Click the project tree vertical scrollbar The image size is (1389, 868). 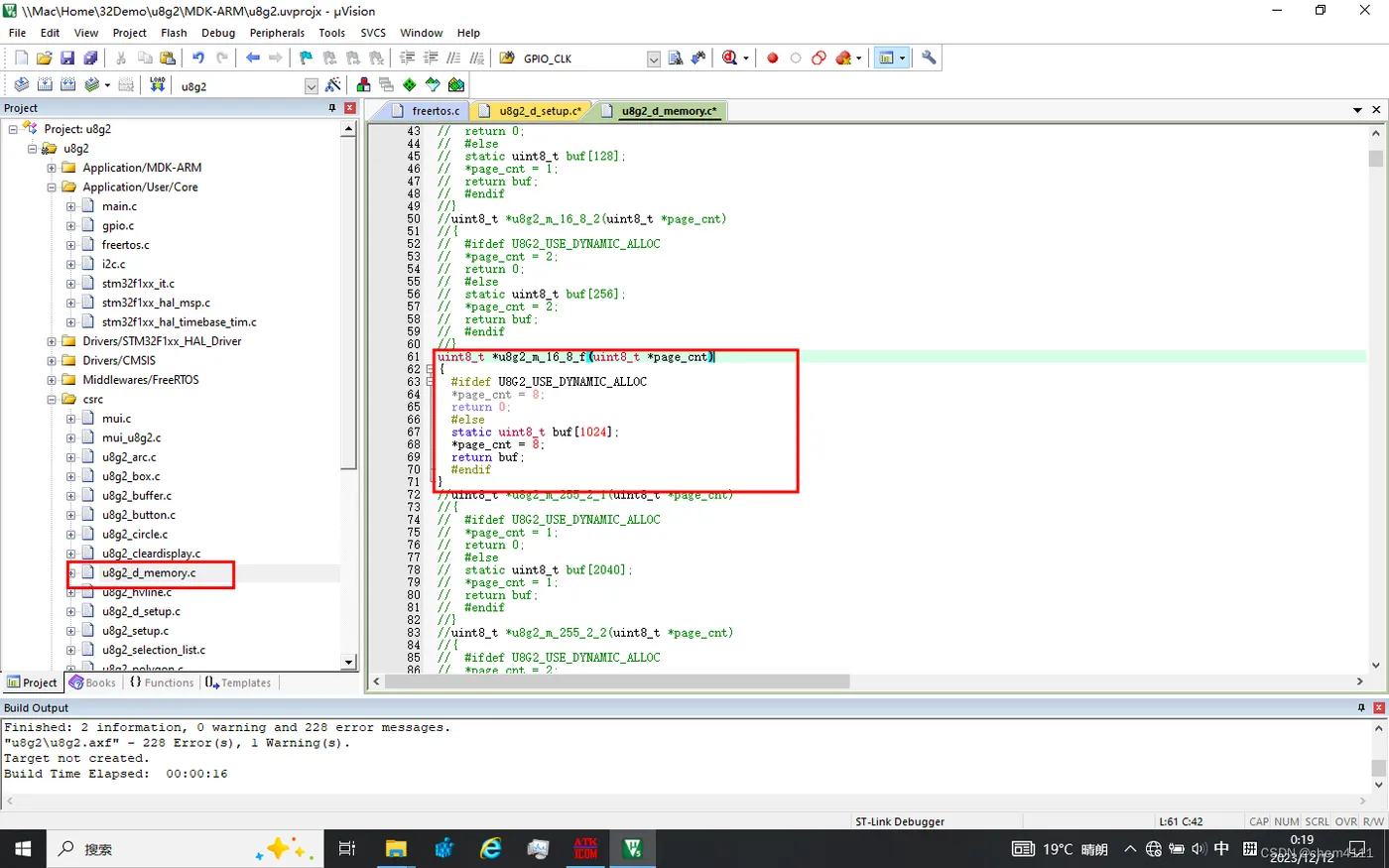tap(348, 303)
